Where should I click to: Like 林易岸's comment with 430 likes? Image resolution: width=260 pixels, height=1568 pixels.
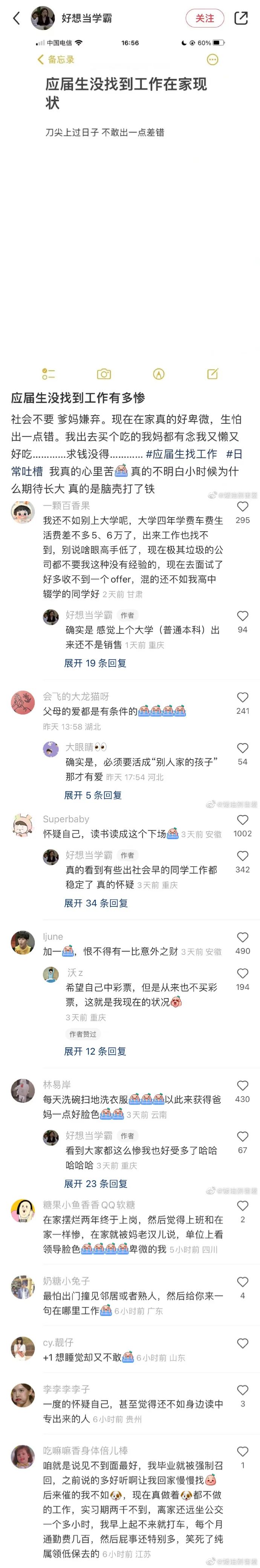pyautogui.click(x=242, y=1085)
